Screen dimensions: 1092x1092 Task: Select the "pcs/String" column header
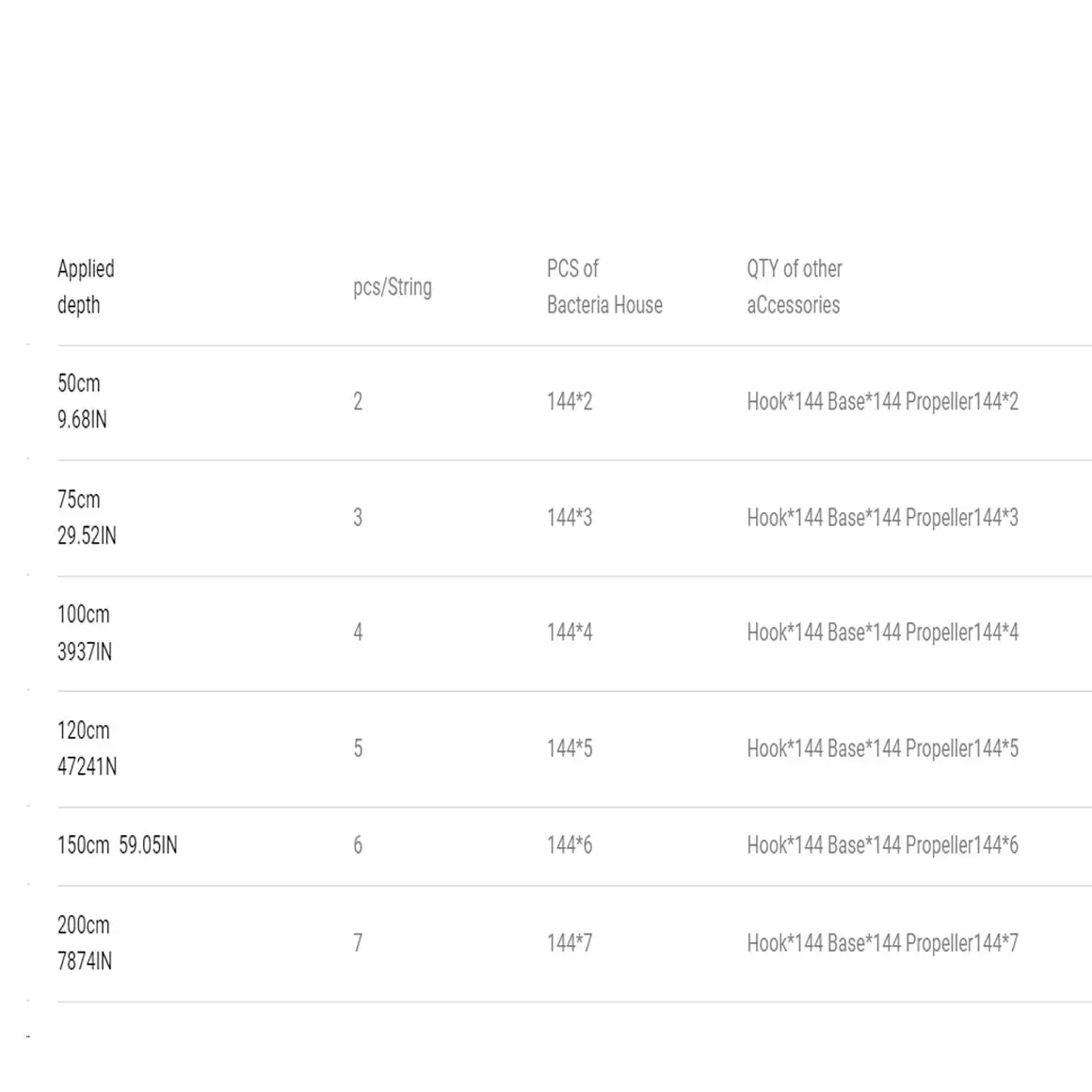click(x=392, y=287)
